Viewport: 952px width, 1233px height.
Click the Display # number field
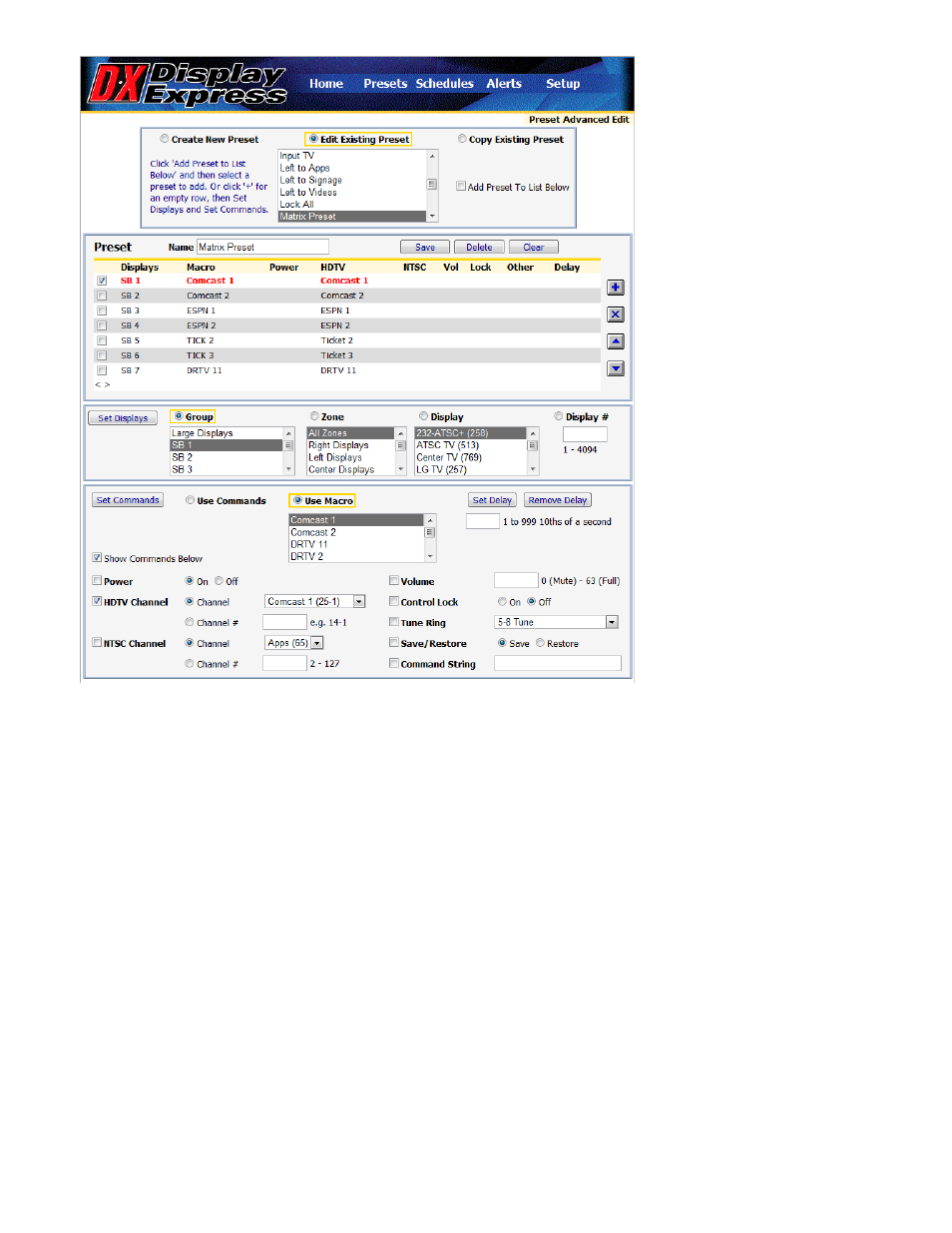coord(585,434)
